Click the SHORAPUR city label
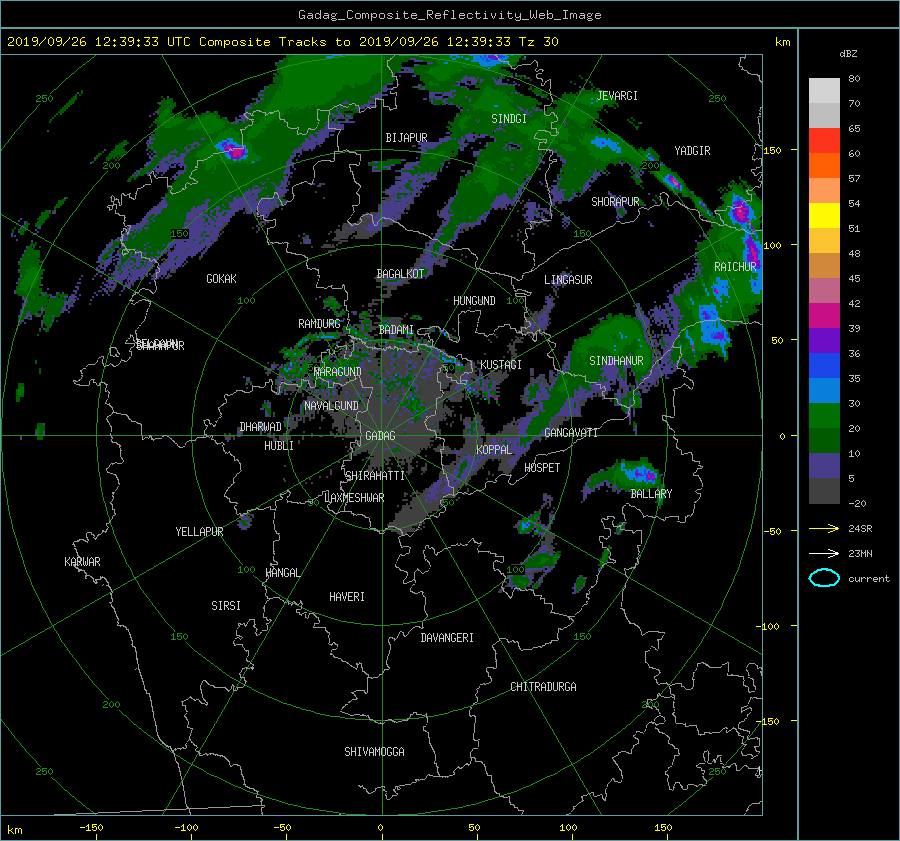 point(615,202)
